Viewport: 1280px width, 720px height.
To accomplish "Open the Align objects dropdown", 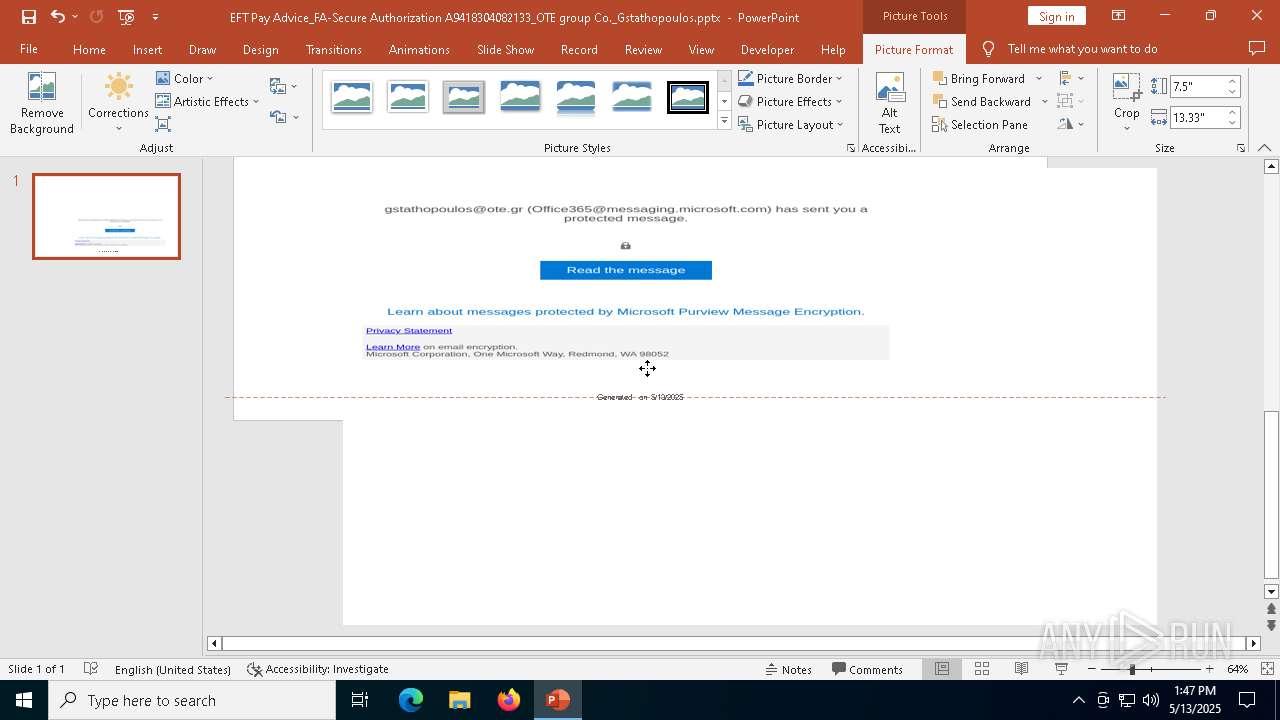I will click(x=1071, y=78).
